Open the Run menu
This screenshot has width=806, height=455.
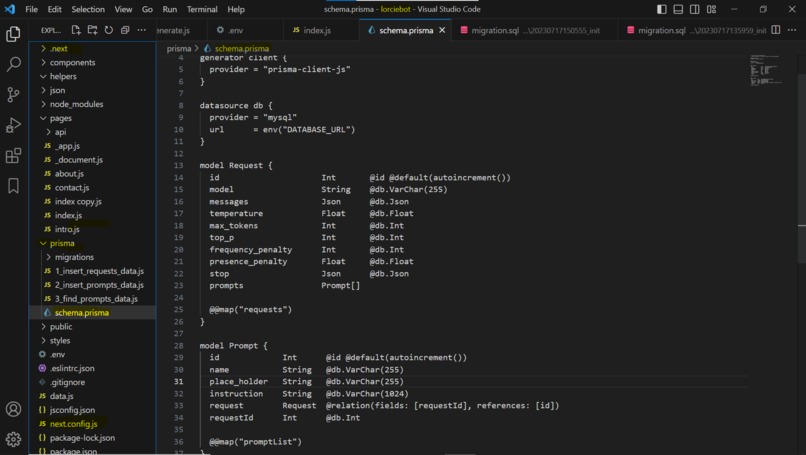(x=170, y=9)
